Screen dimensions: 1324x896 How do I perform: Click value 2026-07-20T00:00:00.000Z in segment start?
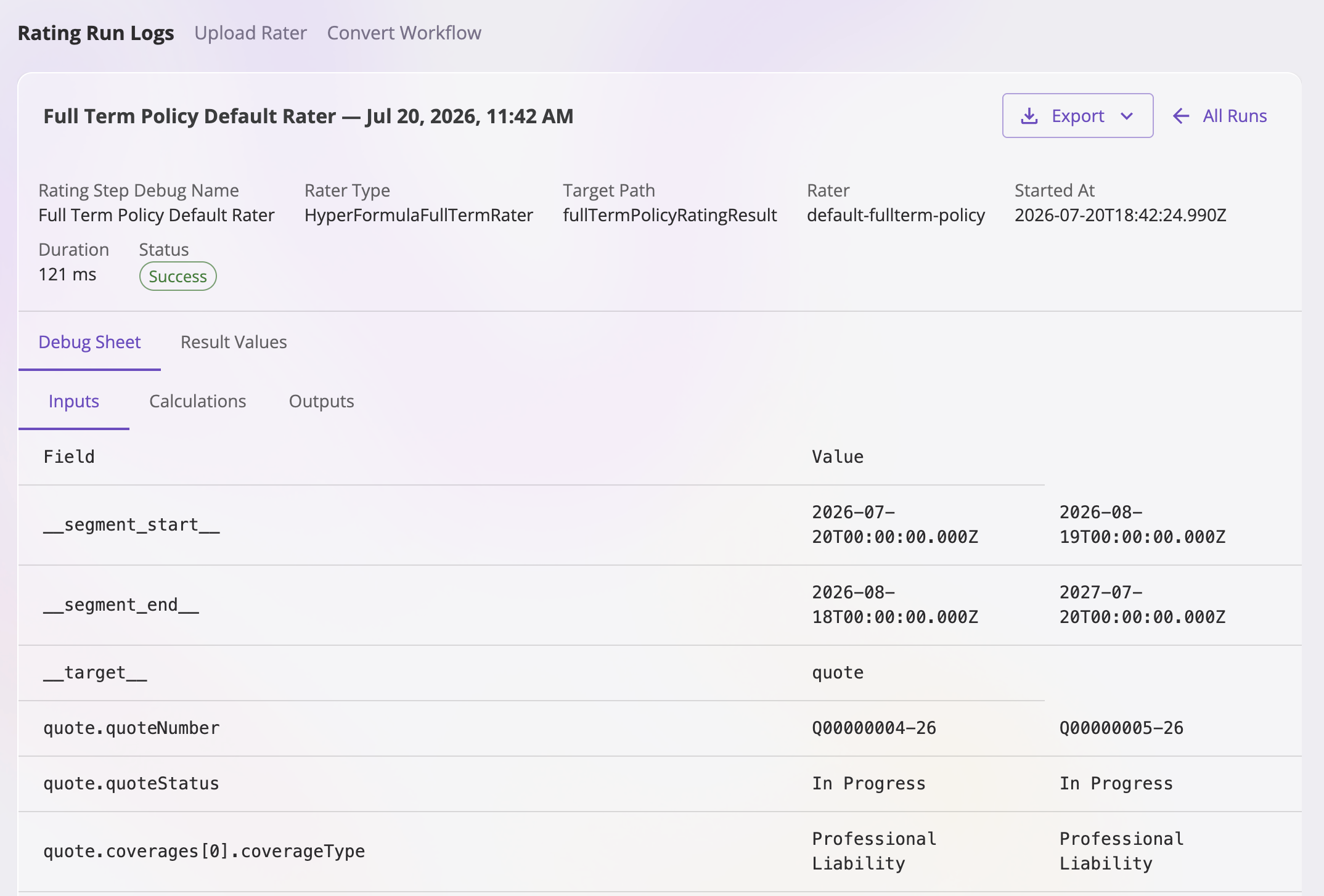coord(895,524)
